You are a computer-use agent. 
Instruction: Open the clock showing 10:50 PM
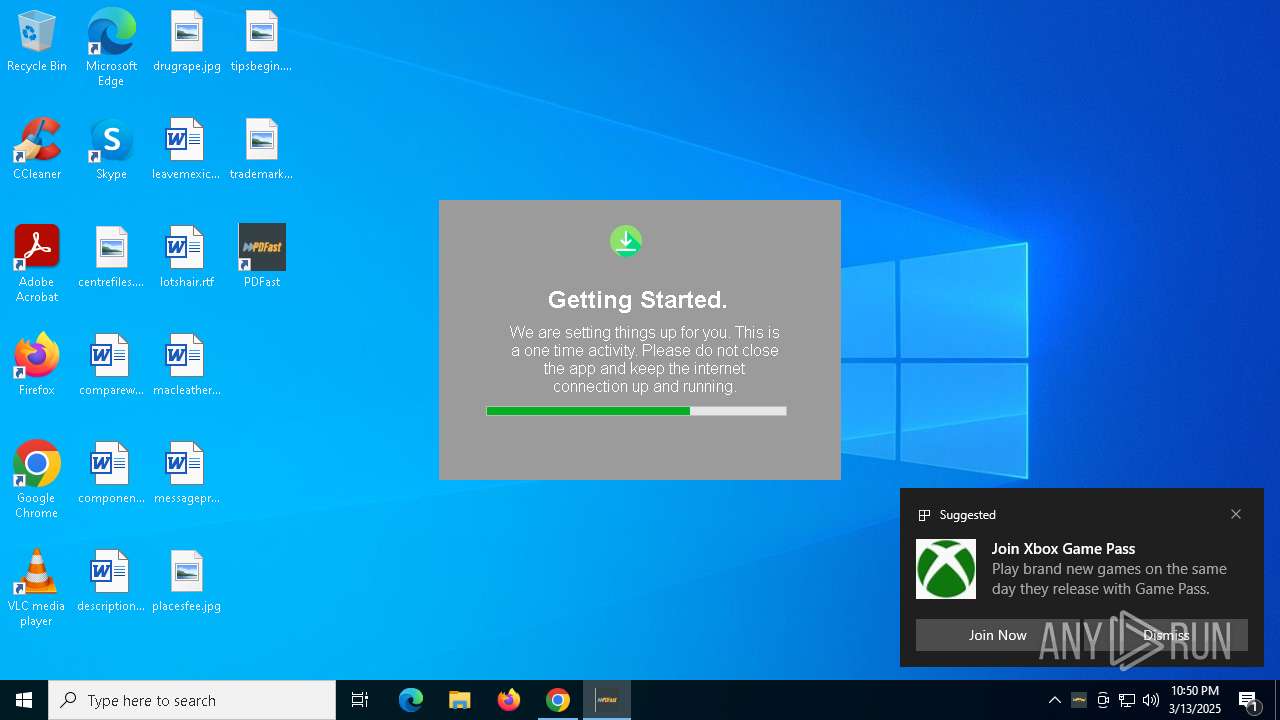[x=1195, y=700]
